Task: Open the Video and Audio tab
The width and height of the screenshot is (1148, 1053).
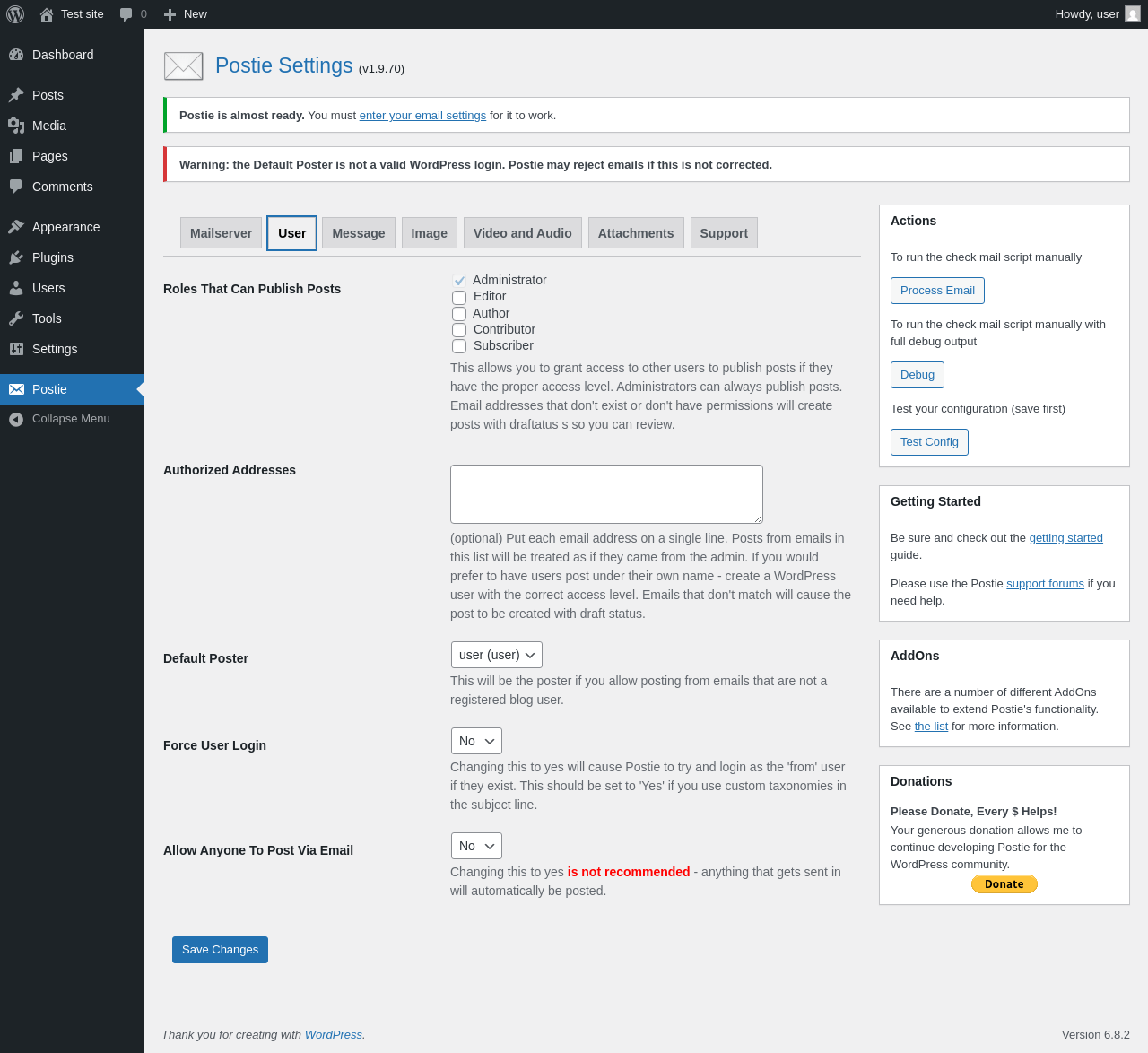Action: click(x=523, y=233)
